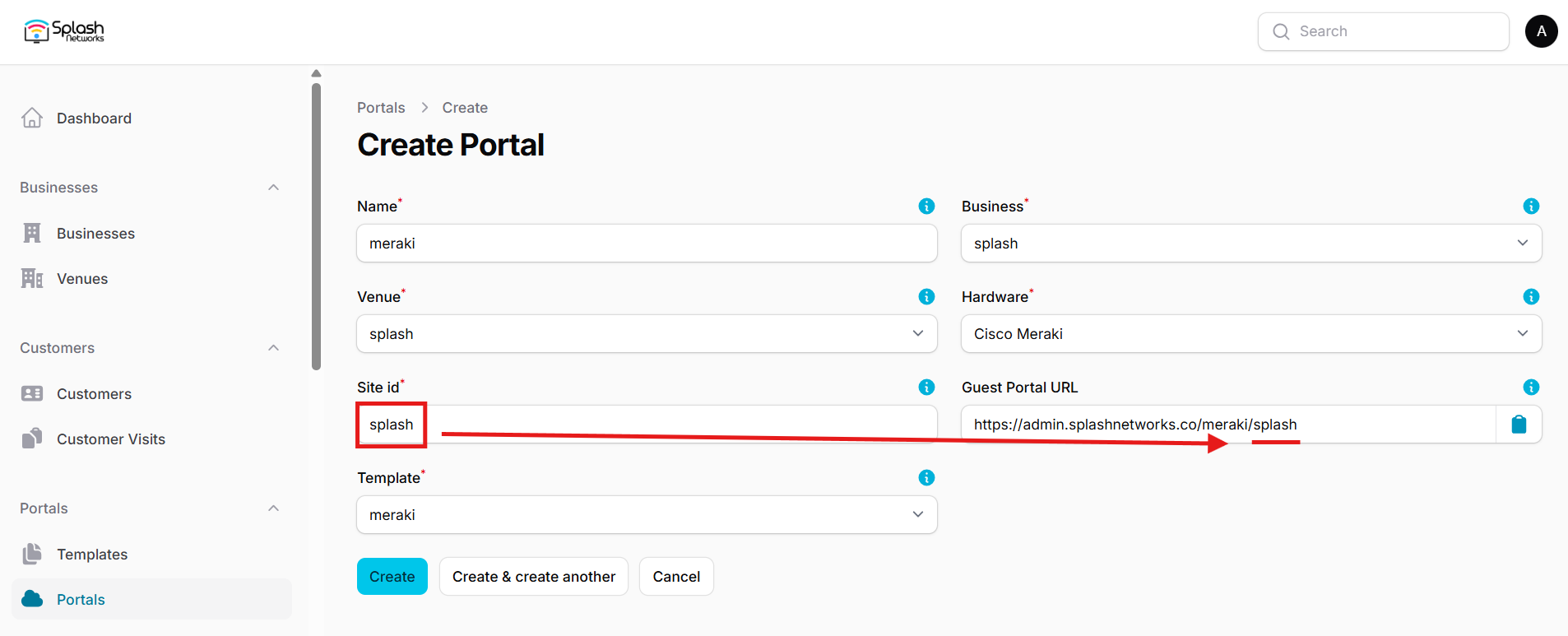This screenshot has width=1568, height=636.
Task: Open the Template dropdown showing meraki
Action: tap(647, 515)
